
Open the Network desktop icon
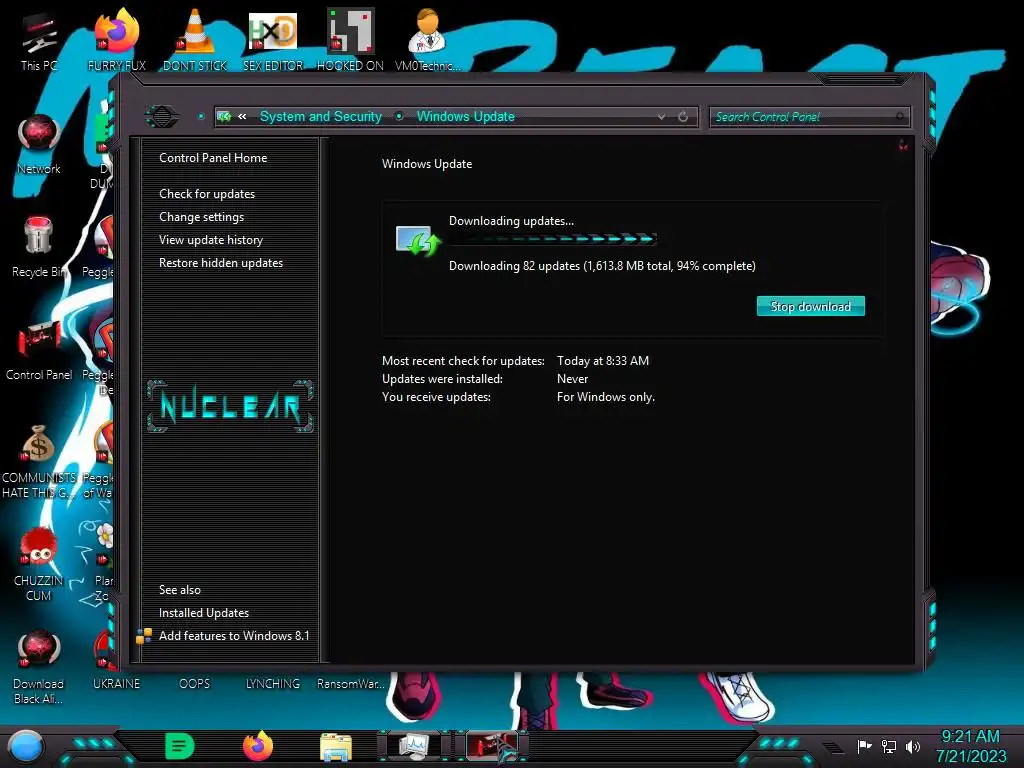point(39,145)
